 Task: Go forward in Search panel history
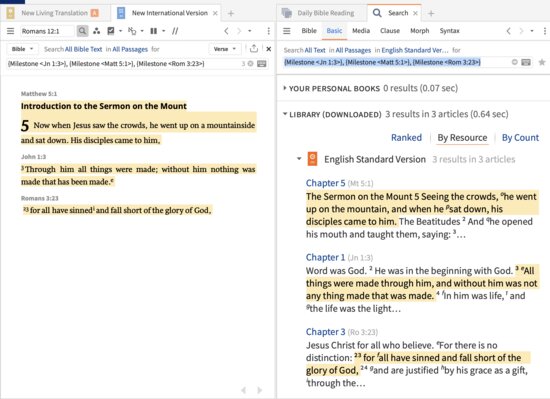521,31
